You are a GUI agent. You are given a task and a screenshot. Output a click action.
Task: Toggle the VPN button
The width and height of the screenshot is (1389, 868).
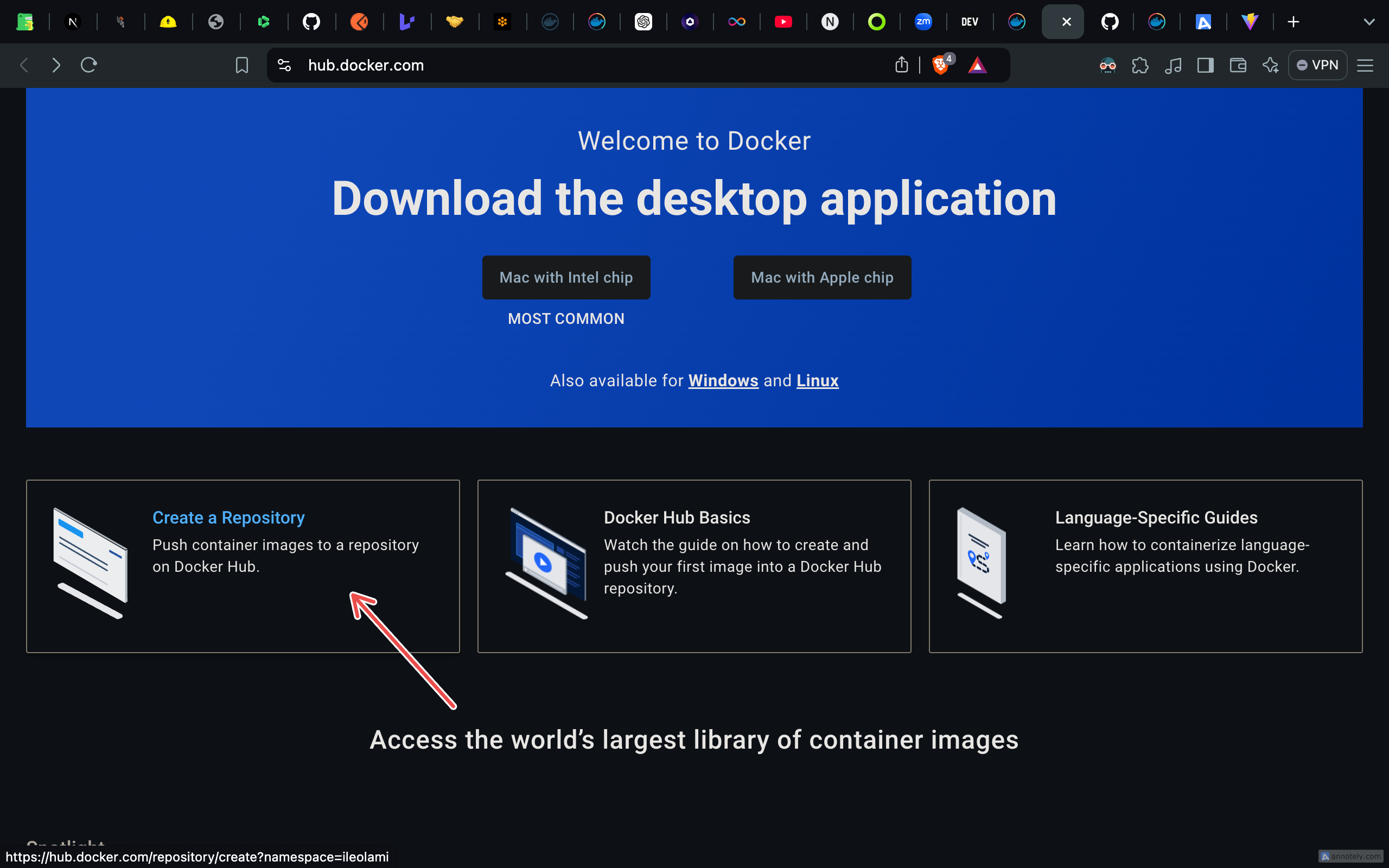click(x=1317, y=65)
